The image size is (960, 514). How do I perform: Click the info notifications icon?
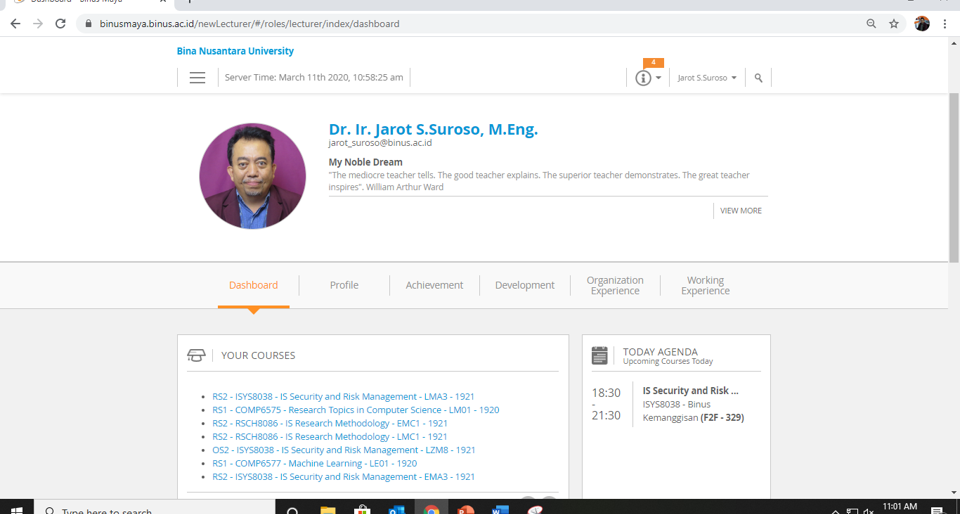[643, 78]
